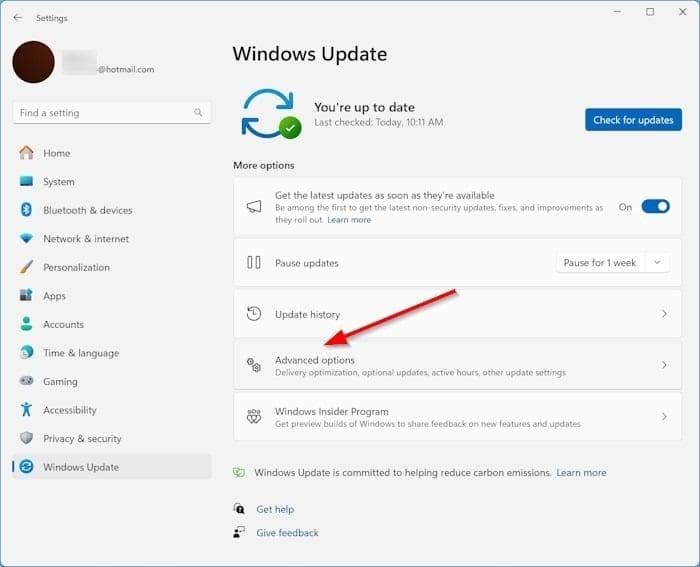Viewport: 700px width, 567px height.
Task: Select the Apps category
Action: (54, 296)
